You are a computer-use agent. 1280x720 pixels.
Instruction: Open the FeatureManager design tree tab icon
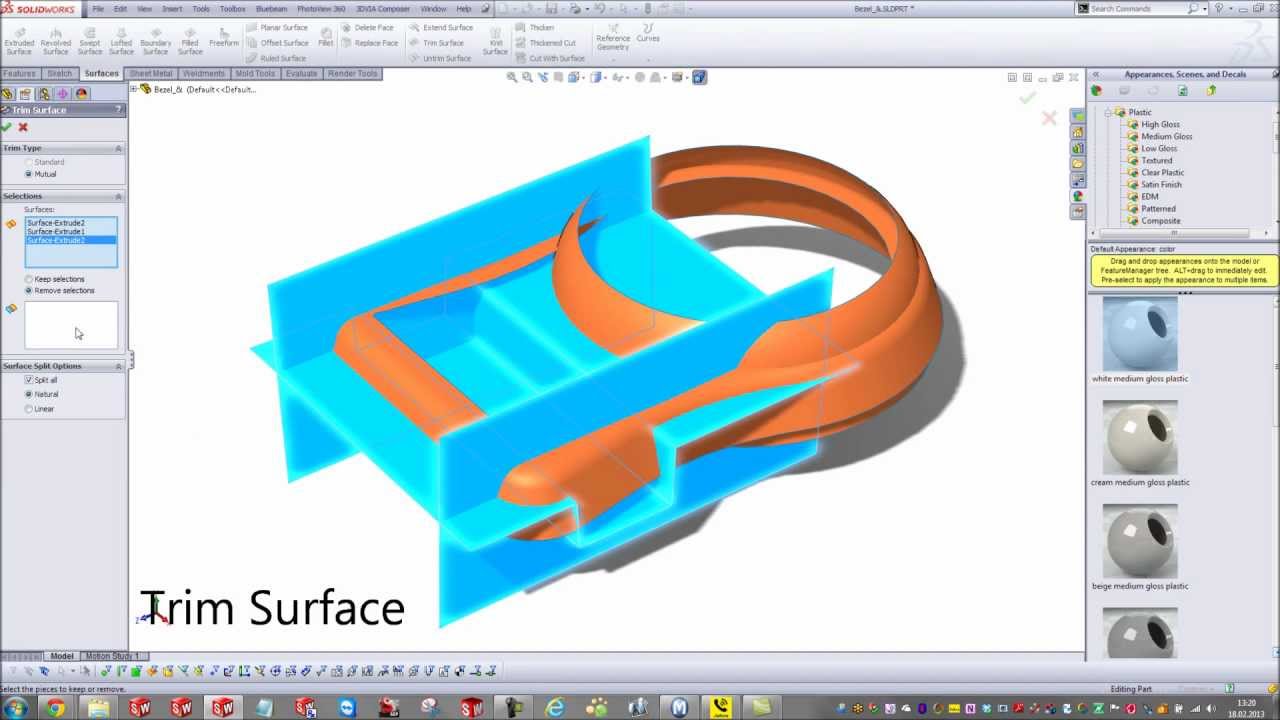(x=8, y=93)
